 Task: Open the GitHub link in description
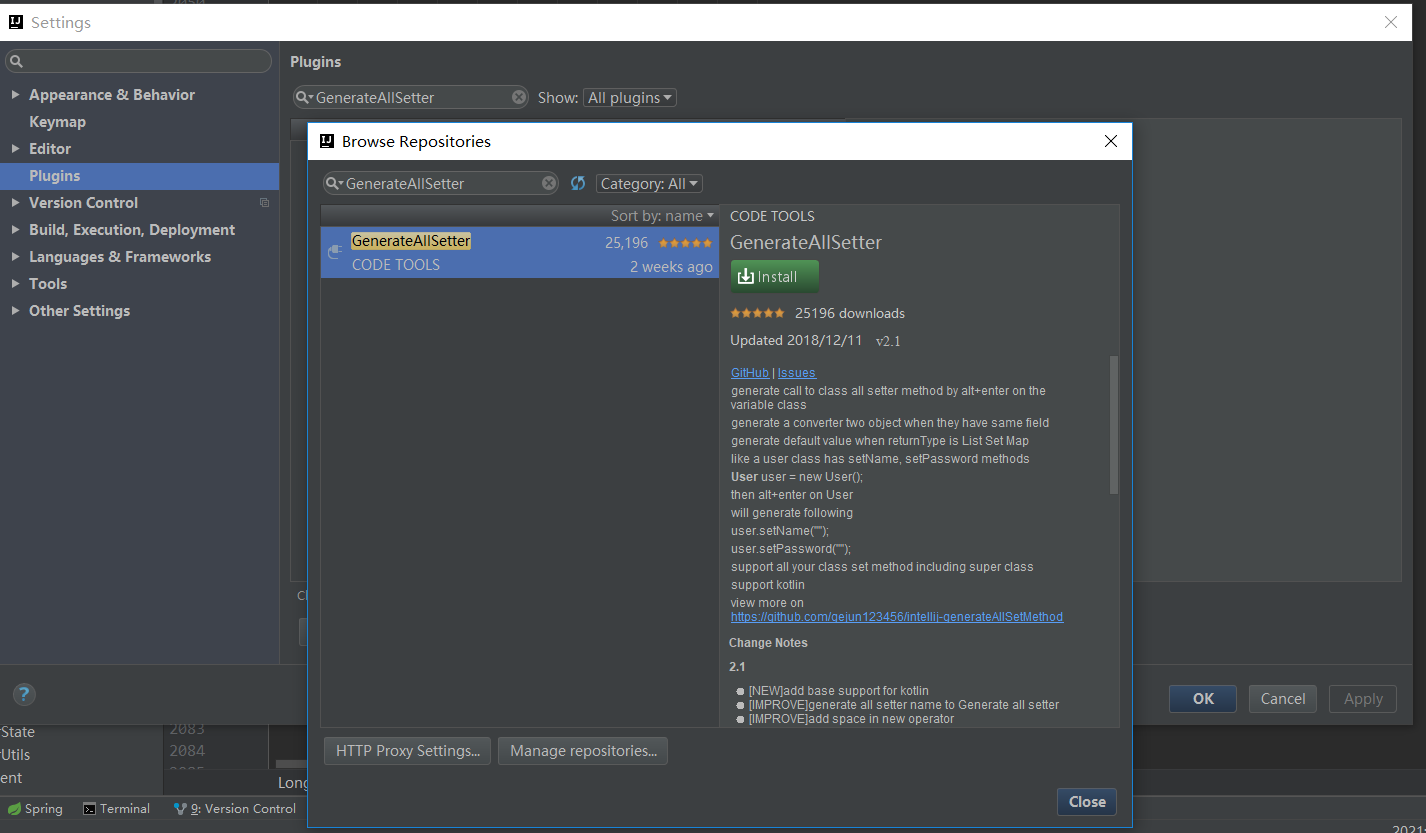click(x=750, y=373)
